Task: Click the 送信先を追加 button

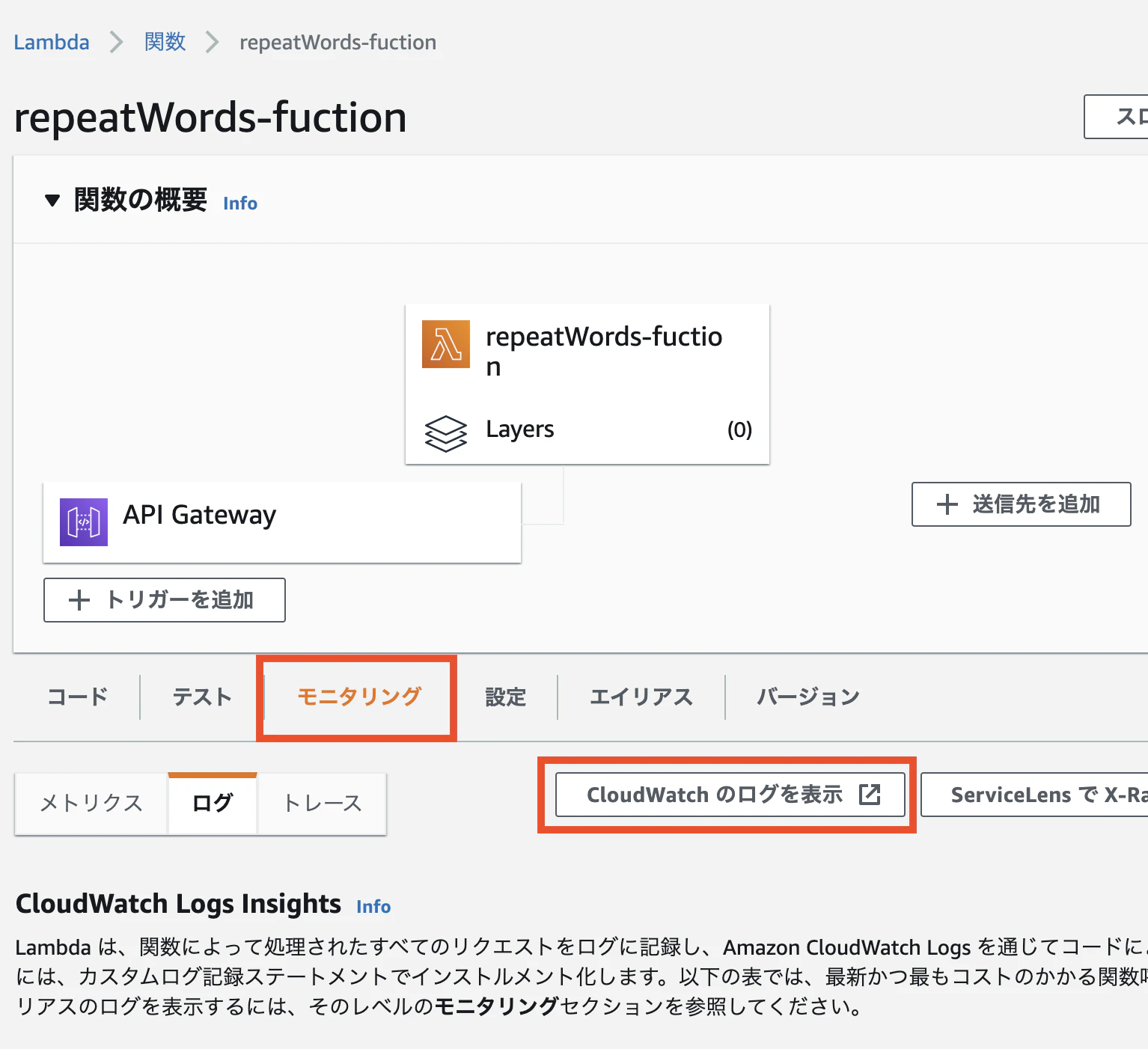Action: click(x=1022, y=504)
